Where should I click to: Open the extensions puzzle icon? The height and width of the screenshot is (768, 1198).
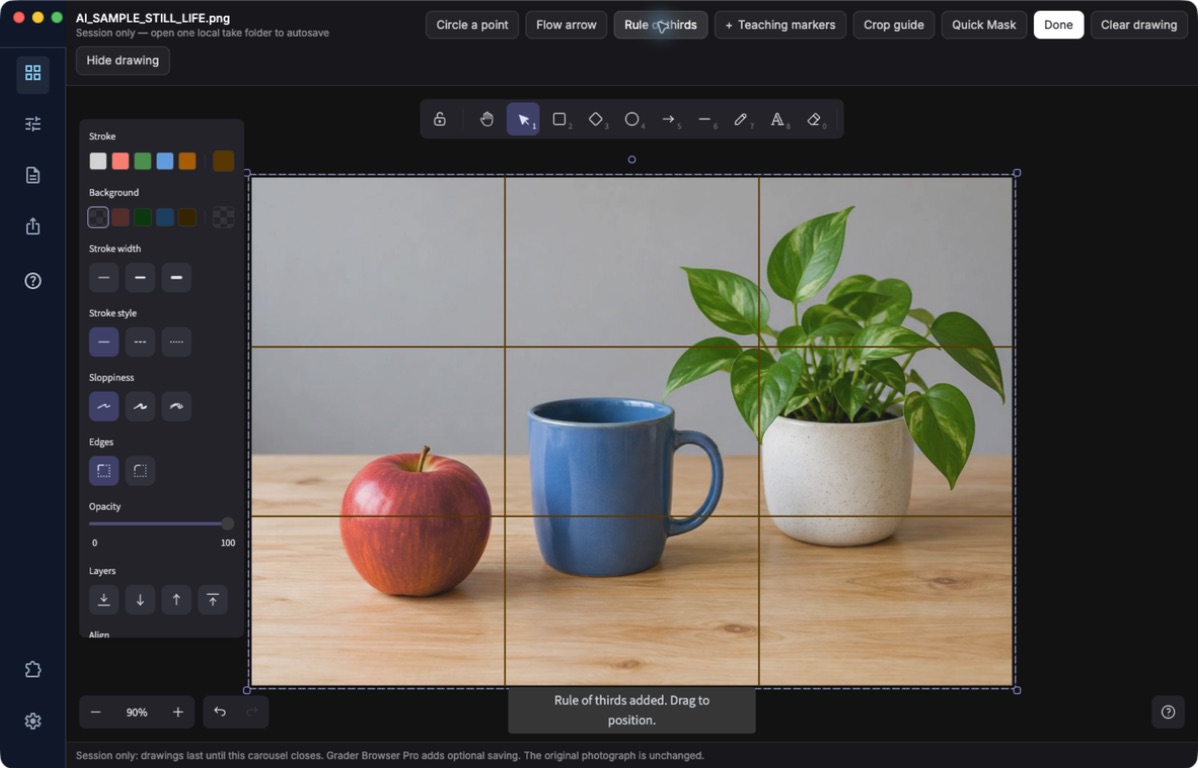click(x=33, y=669)
